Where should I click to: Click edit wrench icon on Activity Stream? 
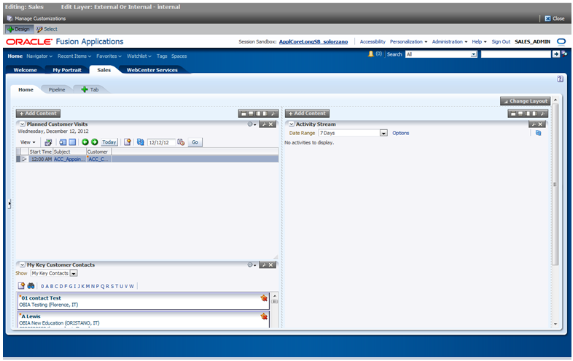click(x=533, y=124)
